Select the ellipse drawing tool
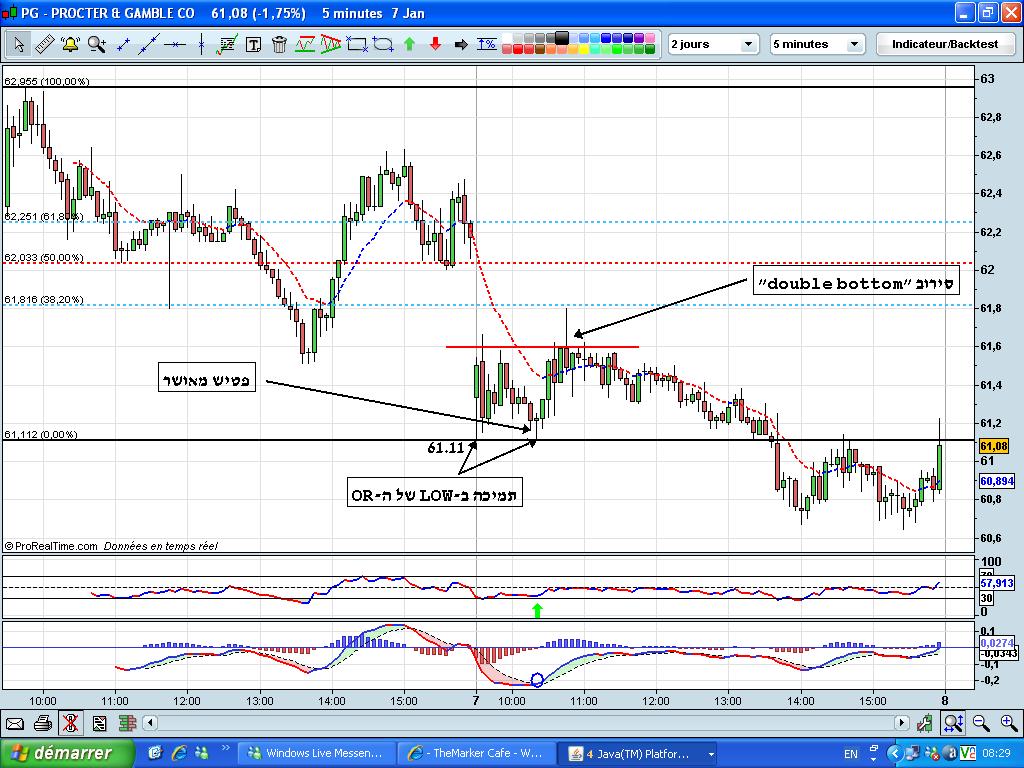 383,44
